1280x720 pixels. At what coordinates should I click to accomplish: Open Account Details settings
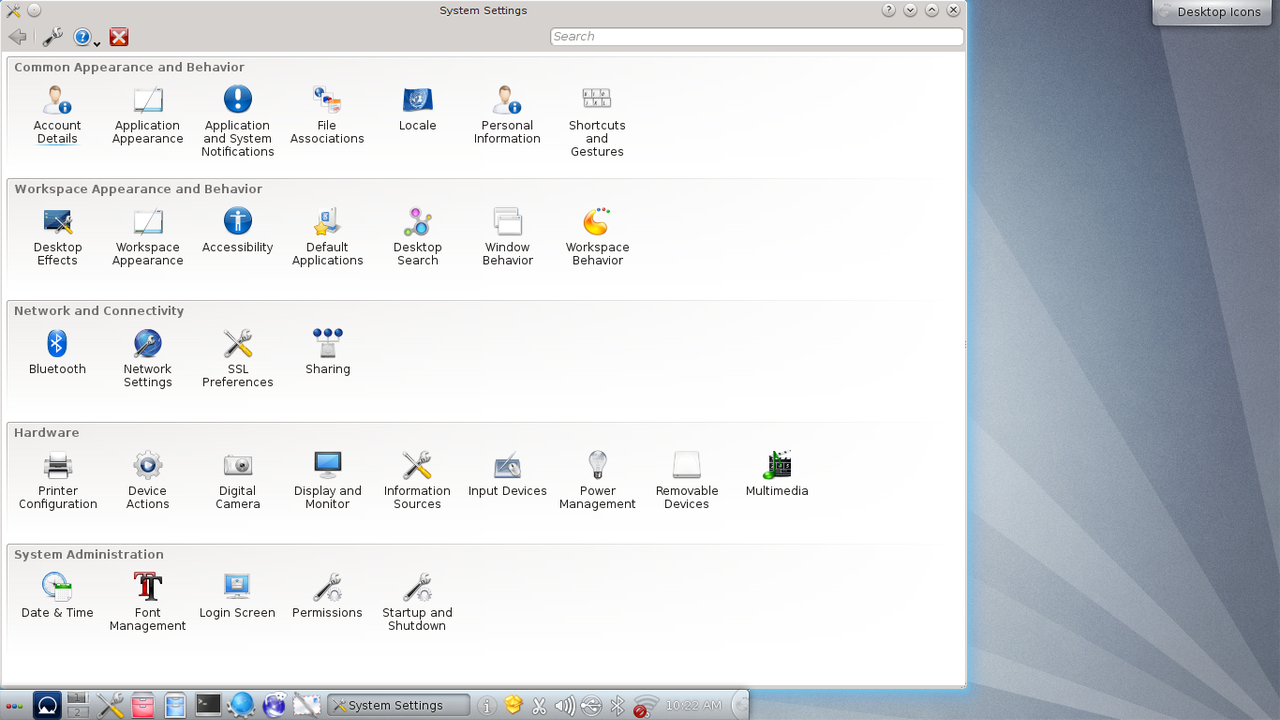[x=57, y=115]
